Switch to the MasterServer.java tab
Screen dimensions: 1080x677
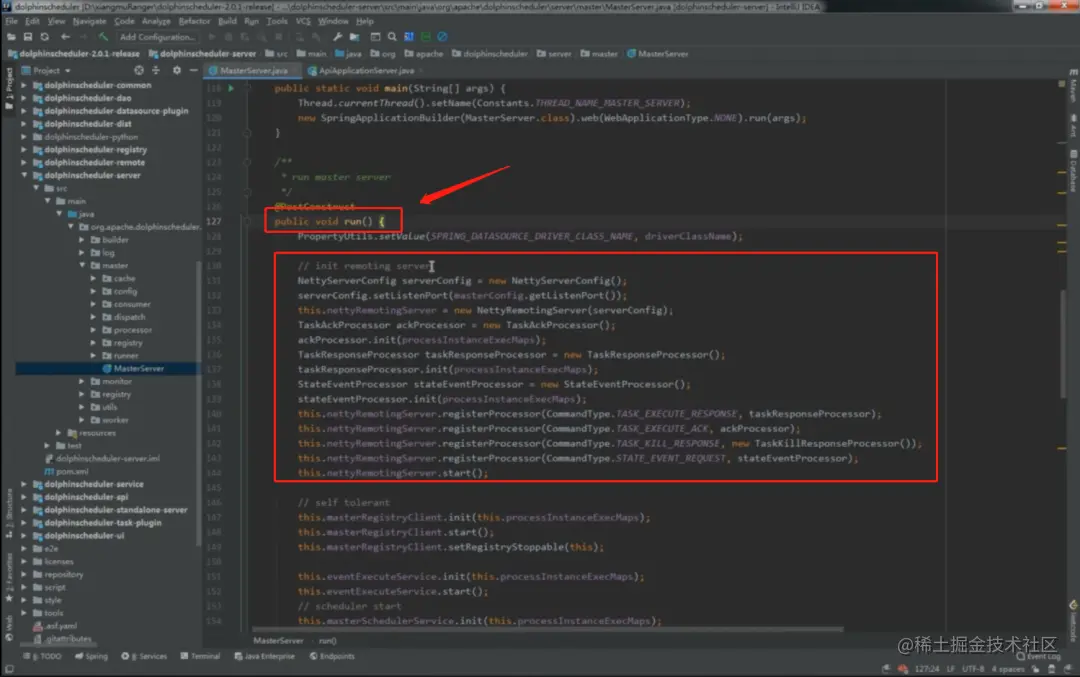point(252,70)
